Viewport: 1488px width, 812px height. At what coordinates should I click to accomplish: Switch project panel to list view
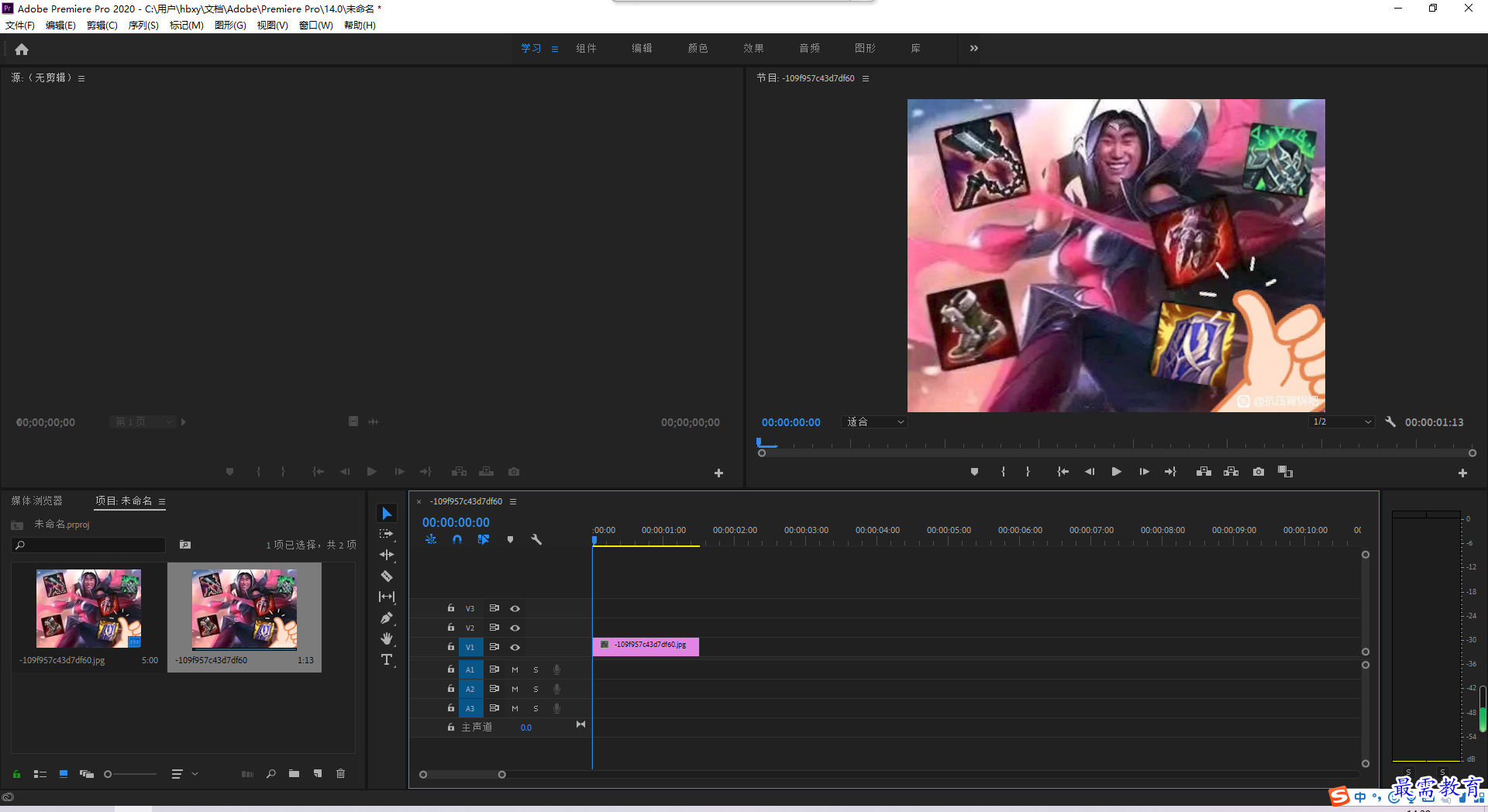tap(40, 773)
